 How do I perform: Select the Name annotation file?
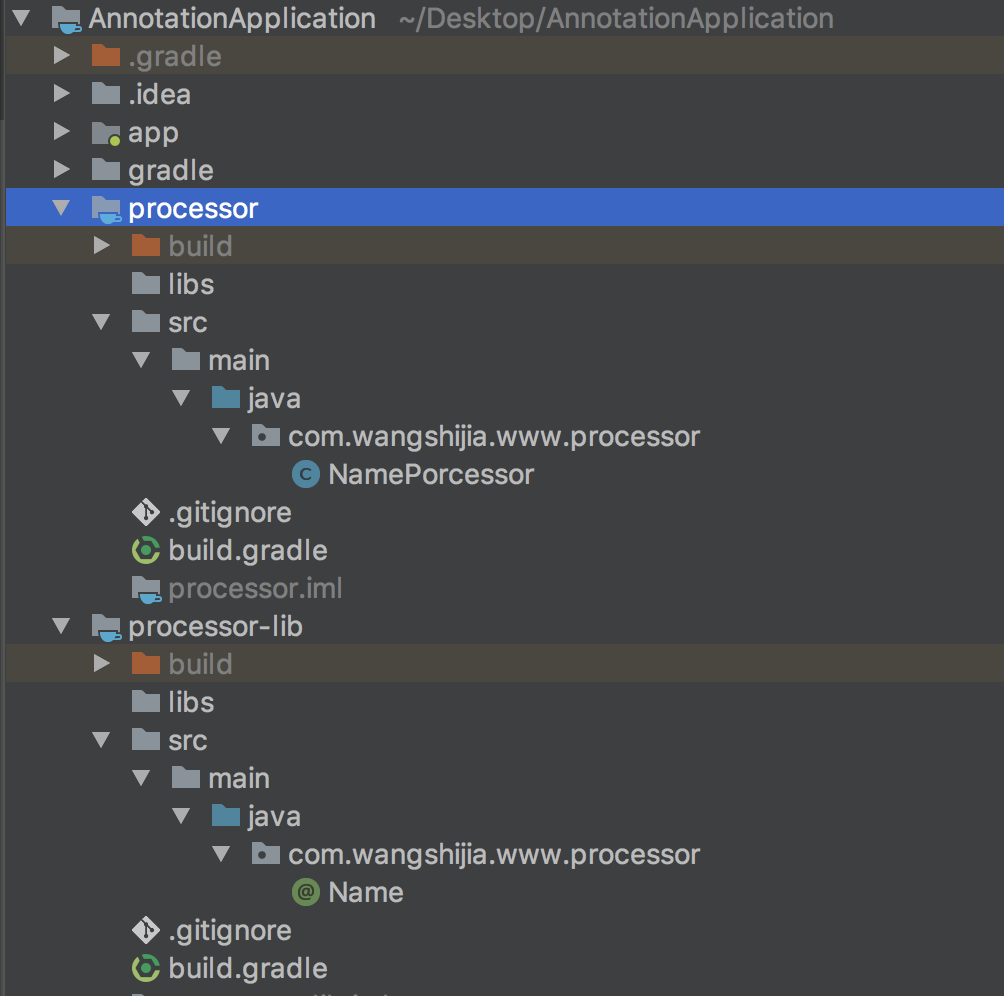click(366, 892)
